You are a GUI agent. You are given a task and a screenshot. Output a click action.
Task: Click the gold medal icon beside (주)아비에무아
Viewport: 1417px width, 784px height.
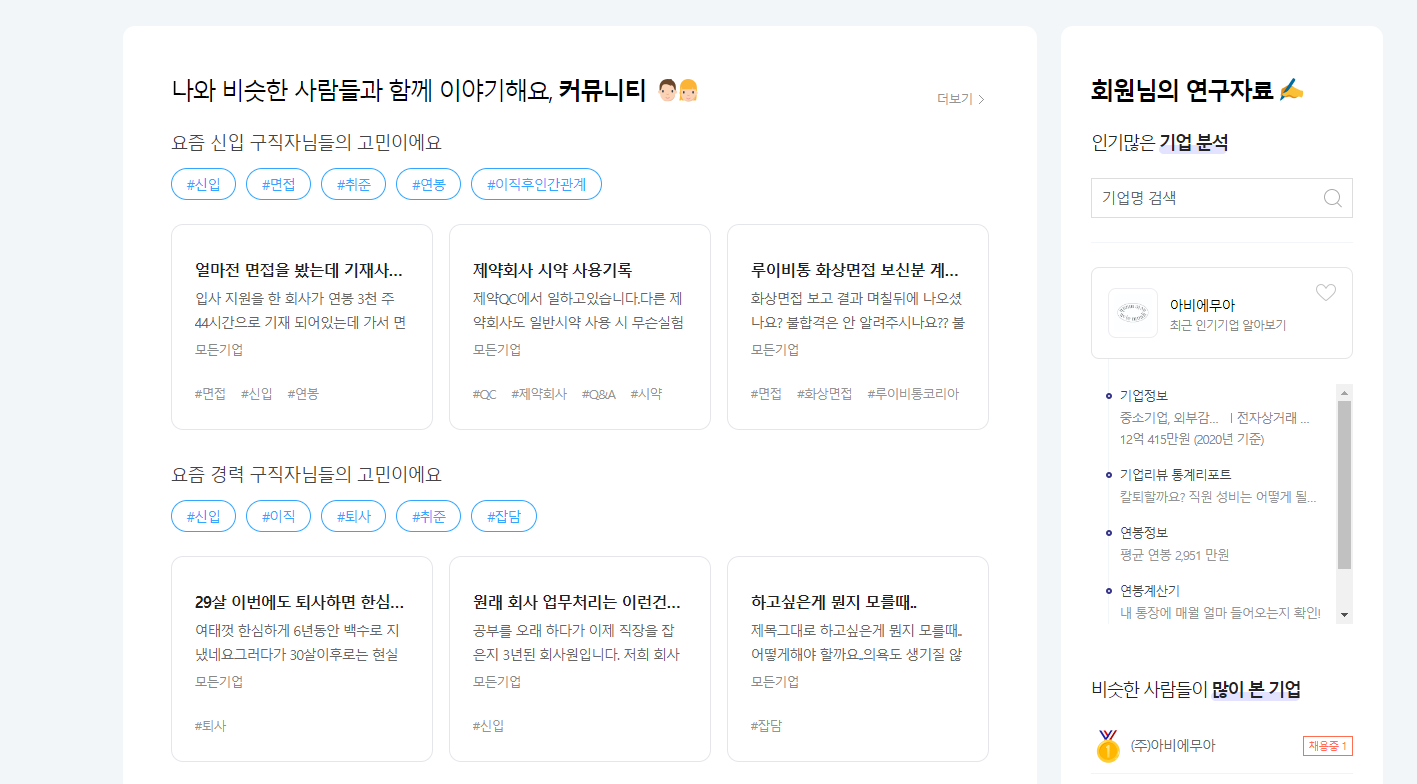point(1108,746)
